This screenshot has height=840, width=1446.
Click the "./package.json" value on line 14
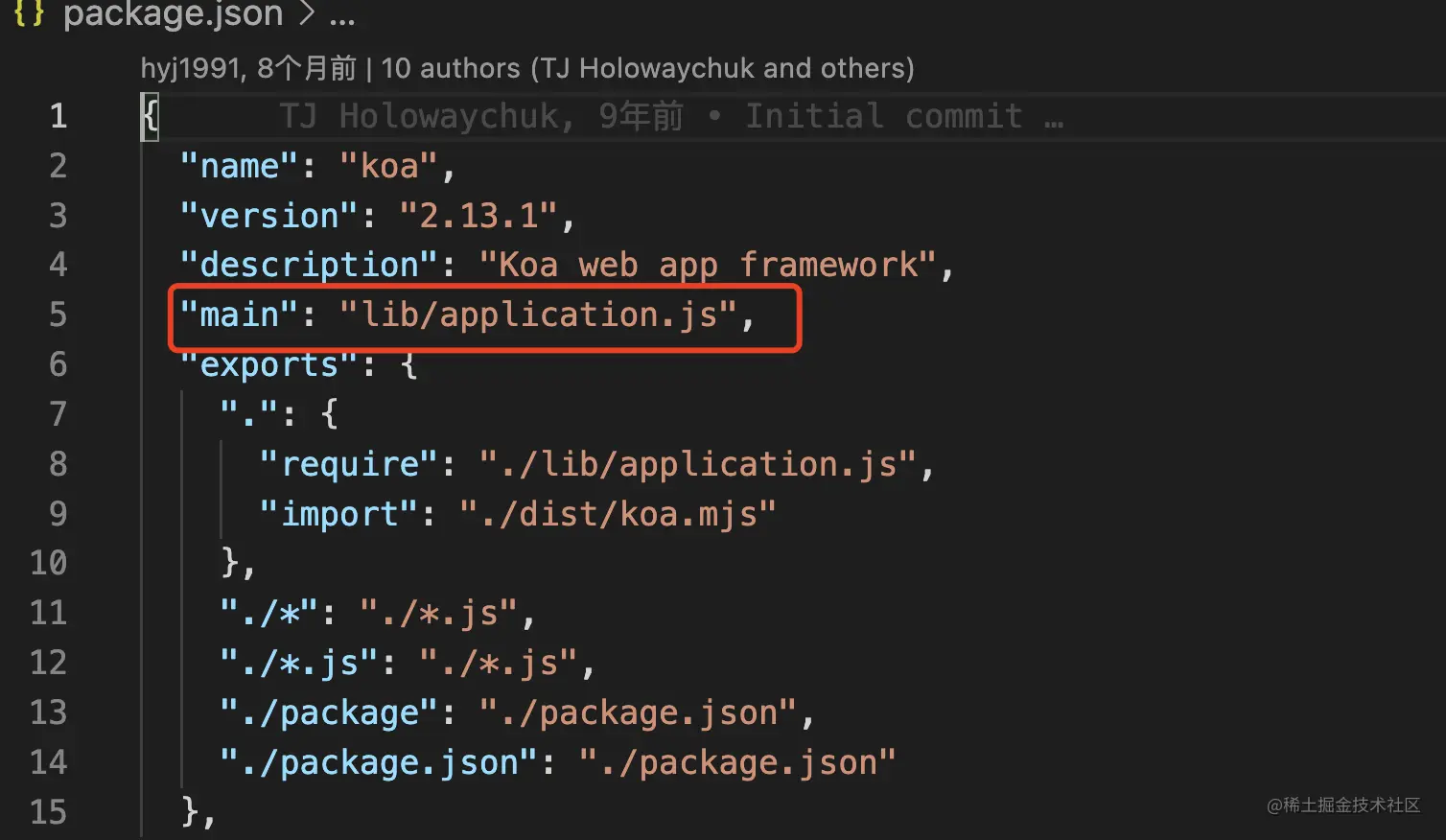point(737,762)
